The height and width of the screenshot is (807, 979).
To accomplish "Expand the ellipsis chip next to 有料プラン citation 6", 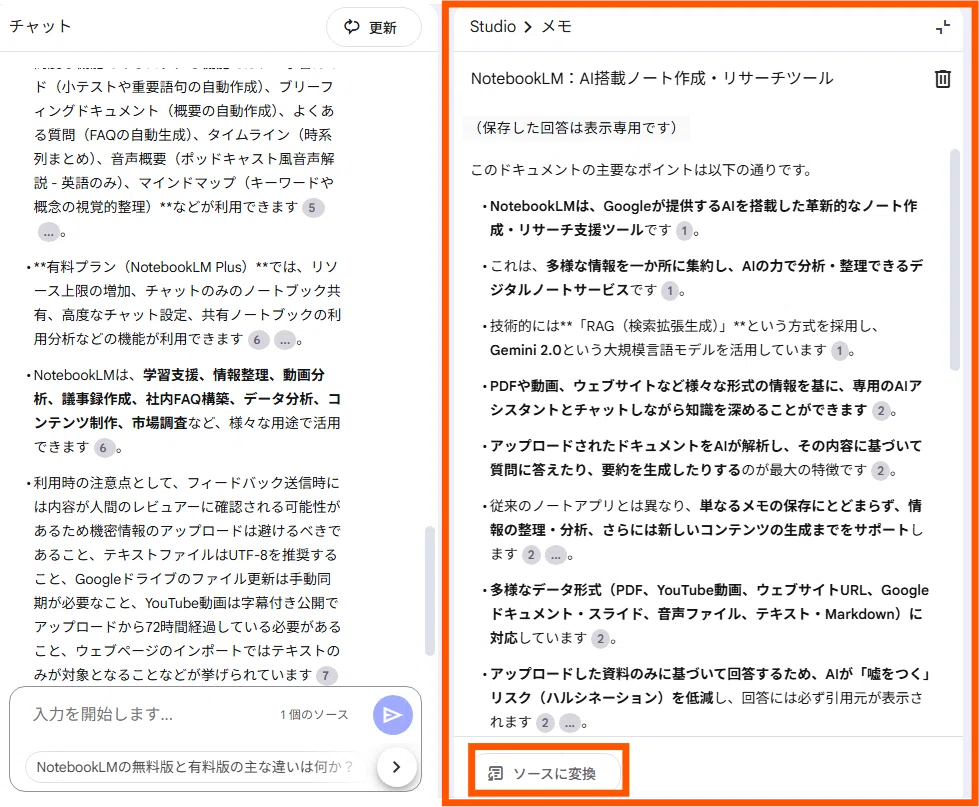I will 285,340.
